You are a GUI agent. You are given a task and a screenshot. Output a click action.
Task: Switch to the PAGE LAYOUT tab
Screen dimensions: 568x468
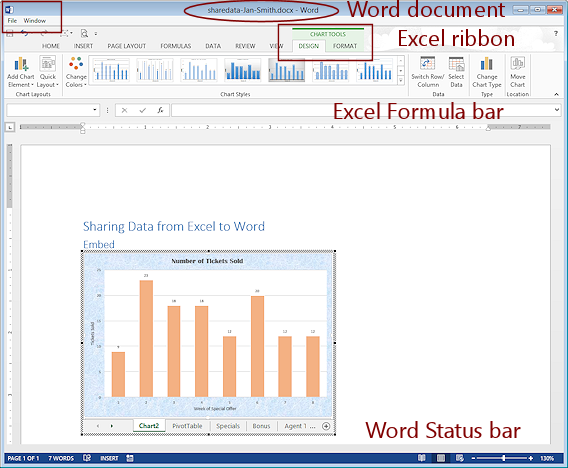(x=126, y=46)
